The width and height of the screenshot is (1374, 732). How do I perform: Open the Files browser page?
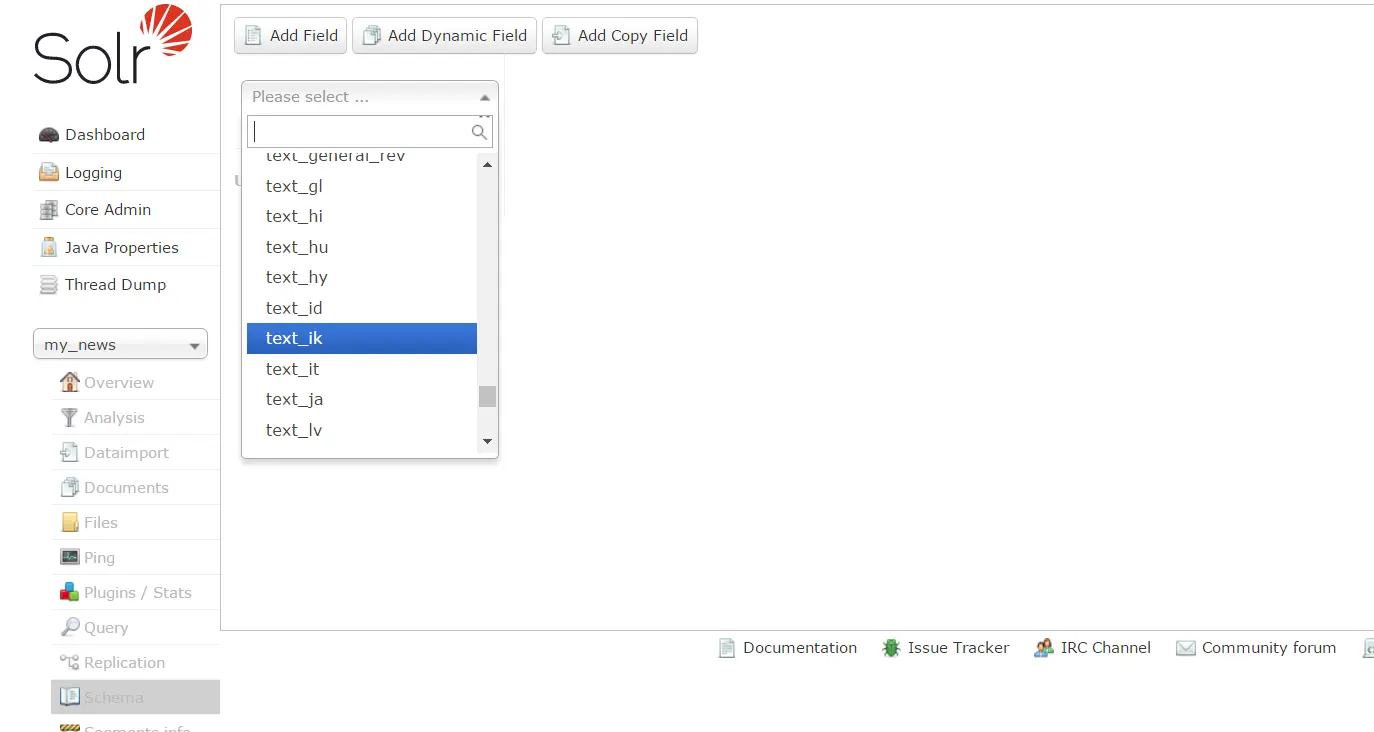click(101, 522)
